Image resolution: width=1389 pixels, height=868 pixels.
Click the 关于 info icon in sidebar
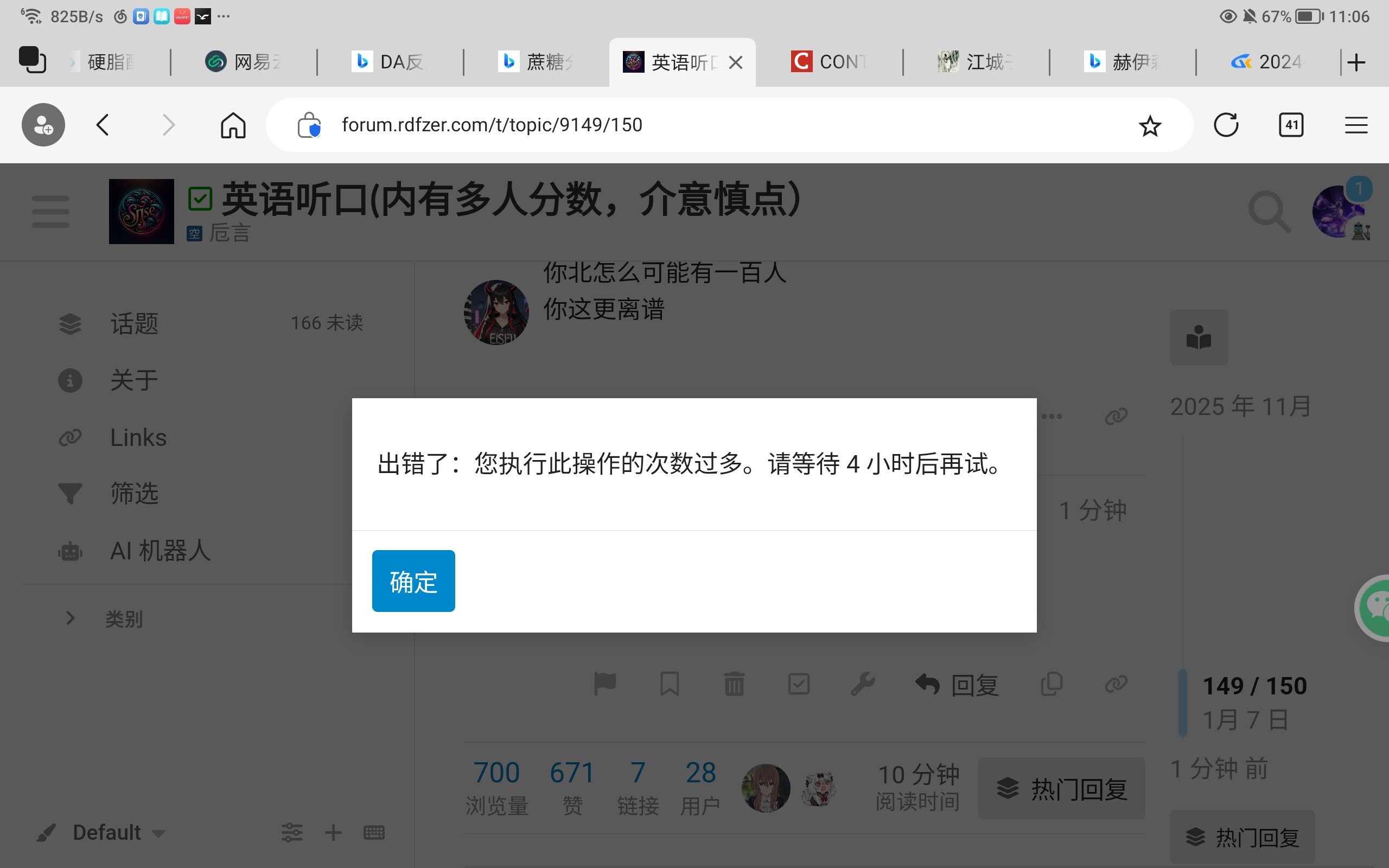(x=70, y=380)
